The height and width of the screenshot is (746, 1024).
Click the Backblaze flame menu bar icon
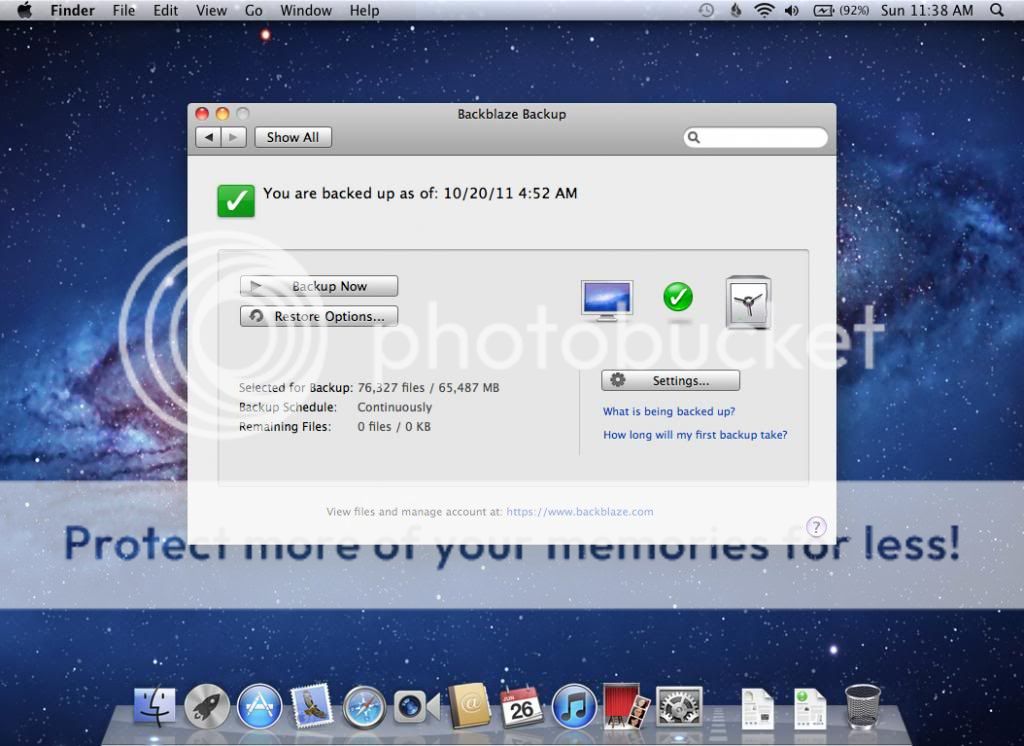point(736,10)
